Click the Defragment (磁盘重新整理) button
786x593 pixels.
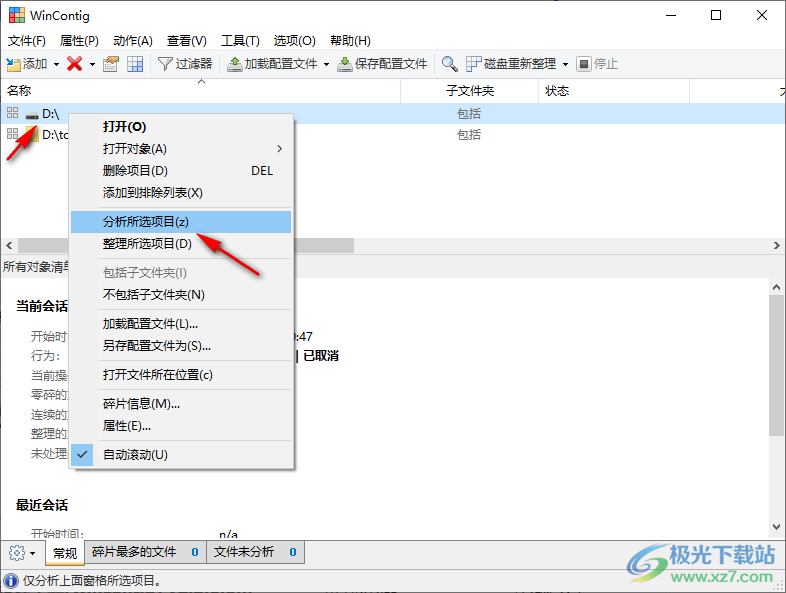point(511,64)
